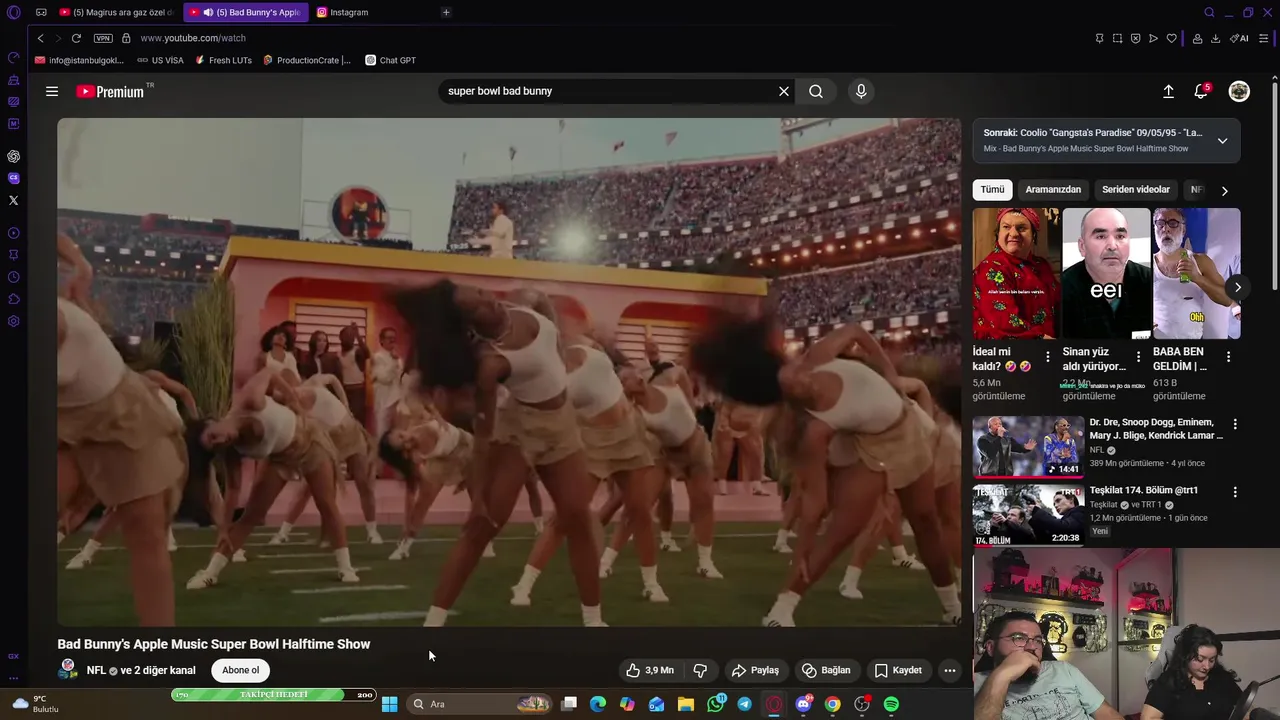Open Spotify from the taskbar
1280x720 pixels.
click(x=891, y=704)
